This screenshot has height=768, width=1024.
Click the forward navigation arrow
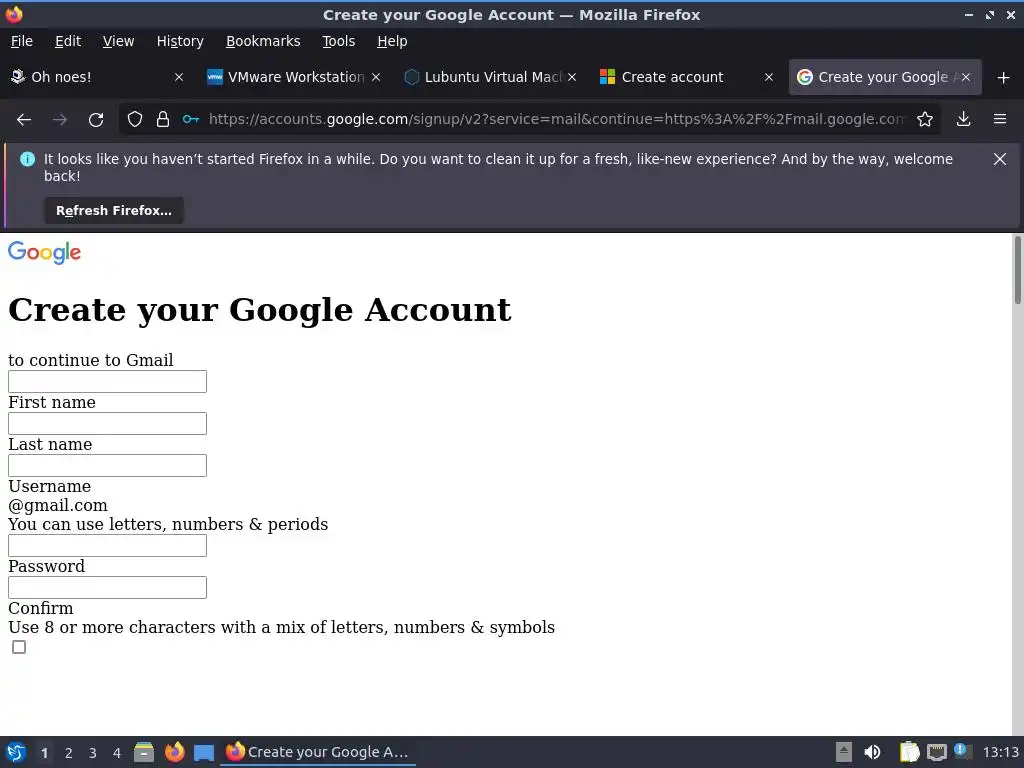click(60, 120)
